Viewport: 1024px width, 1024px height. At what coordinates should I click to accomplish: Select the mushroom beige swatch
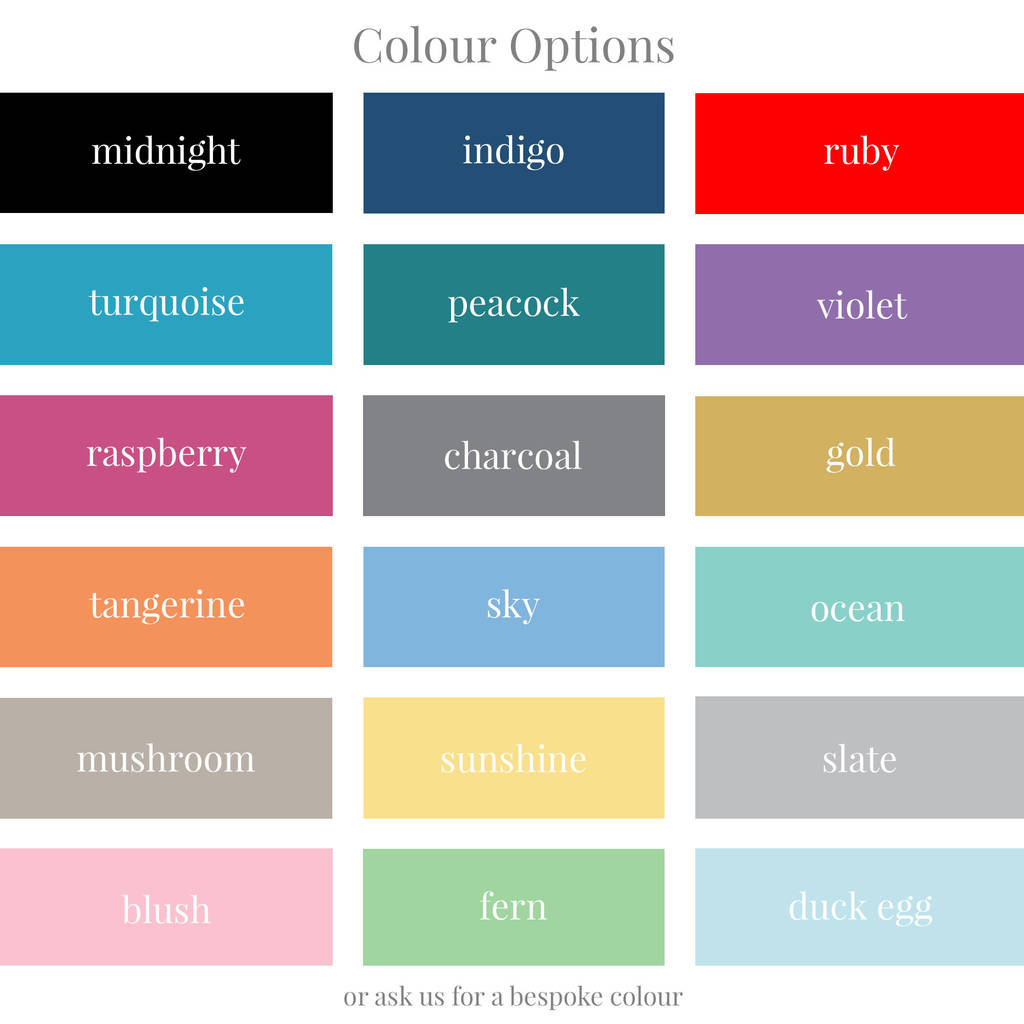166,758
